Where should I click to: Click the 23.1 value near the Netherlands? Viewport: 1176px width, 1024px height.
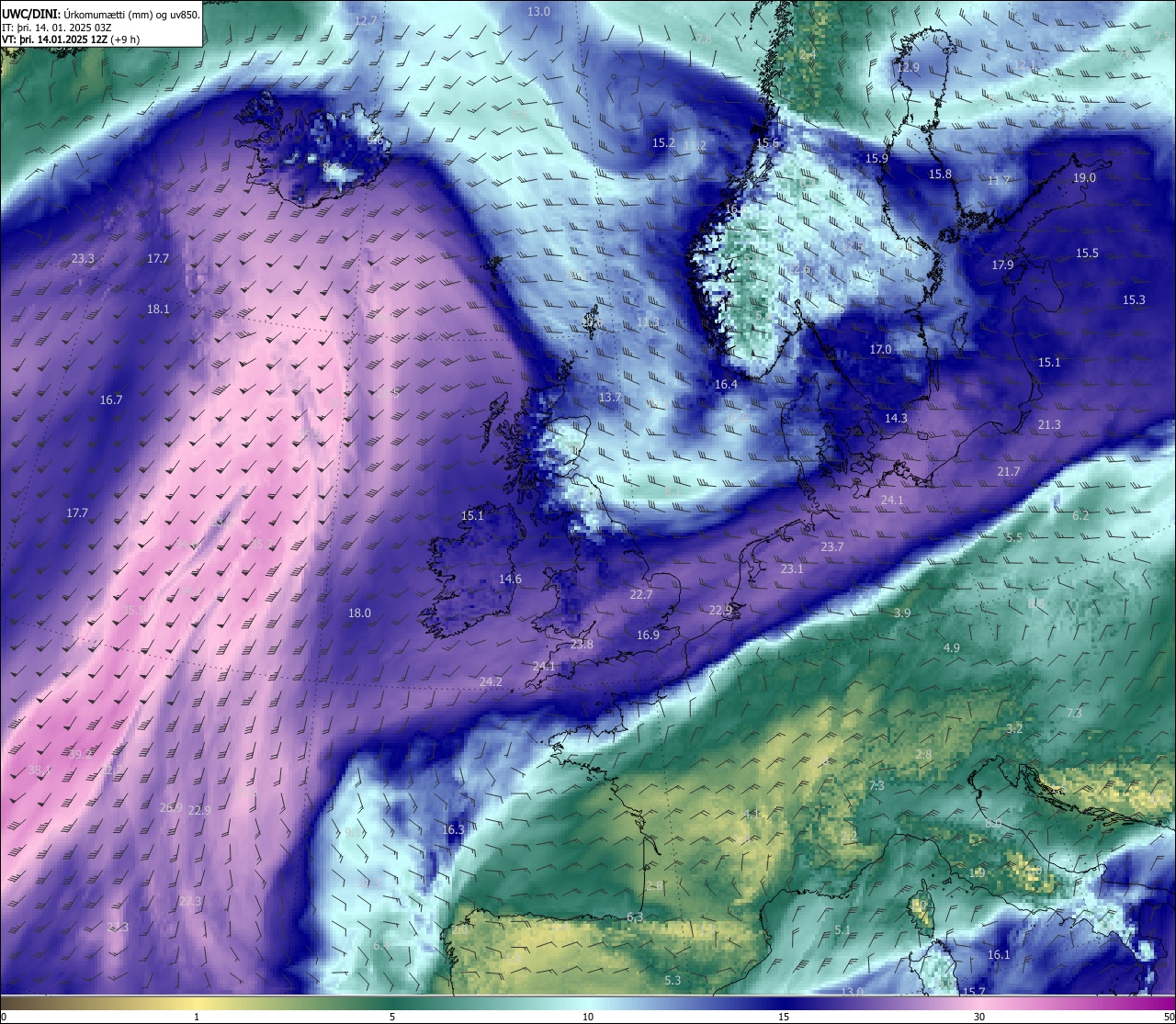click(x=792, y=569)
